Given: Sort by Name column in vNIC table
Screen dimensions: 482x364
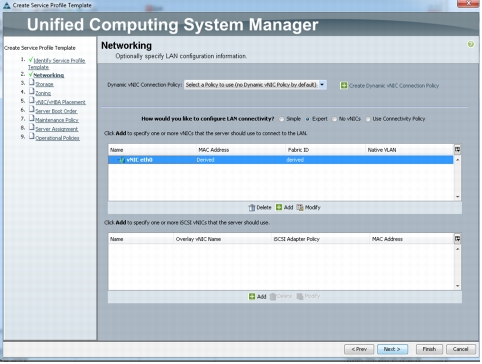Looking at the screenshot, I should pyautogui.click(x=152, y=150).
